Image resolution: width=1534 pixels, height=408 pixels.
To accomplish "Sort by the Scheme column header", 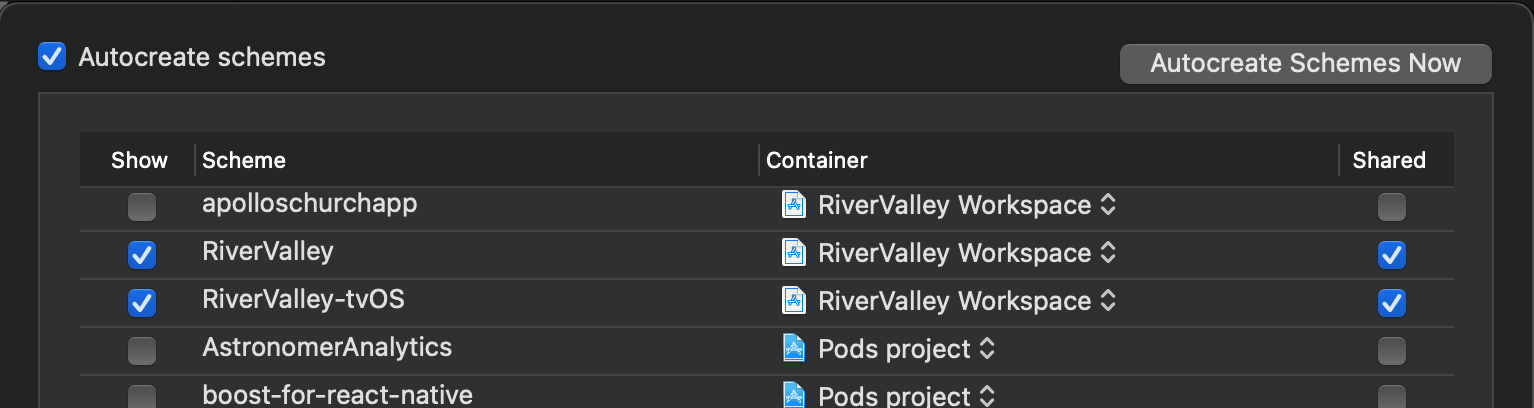I will [x=244, y=160].
